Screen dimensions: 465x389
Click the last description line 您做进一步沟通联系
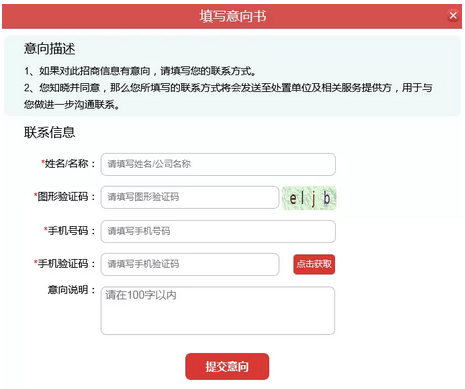72,105
